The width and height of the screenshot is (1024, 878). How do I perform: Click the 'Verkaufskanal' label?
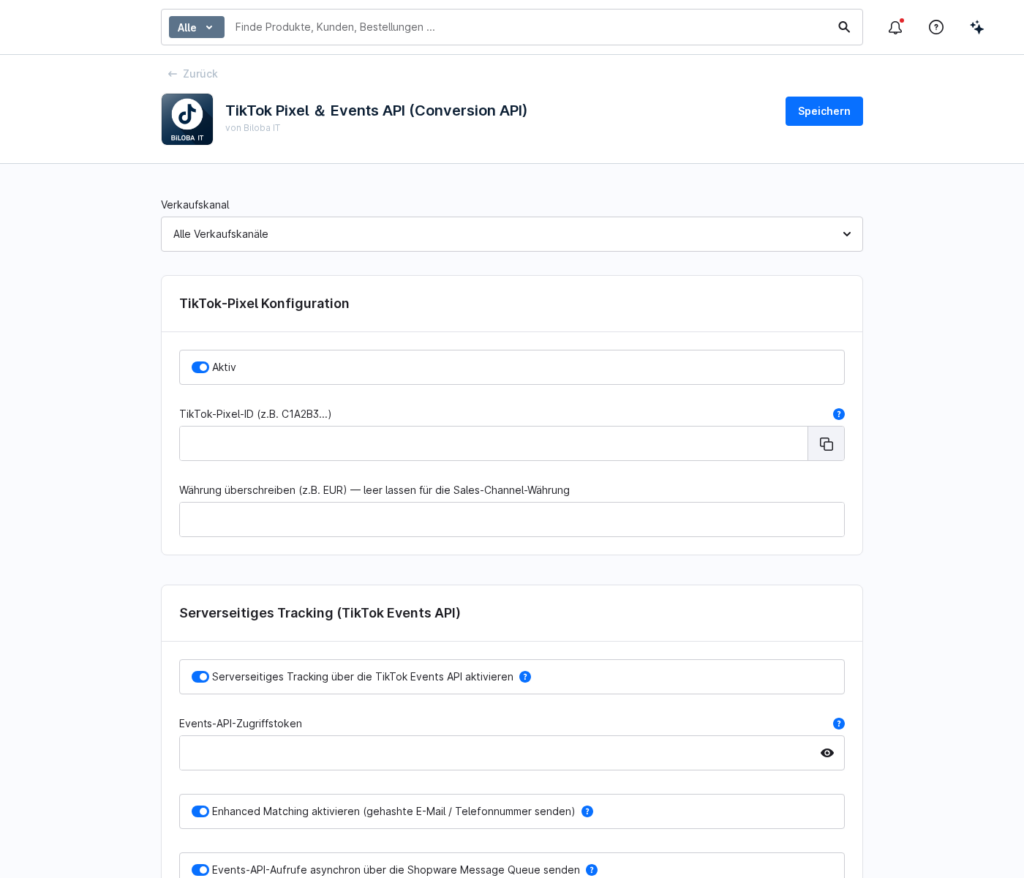pyautogui.click(x=195, y=204)
